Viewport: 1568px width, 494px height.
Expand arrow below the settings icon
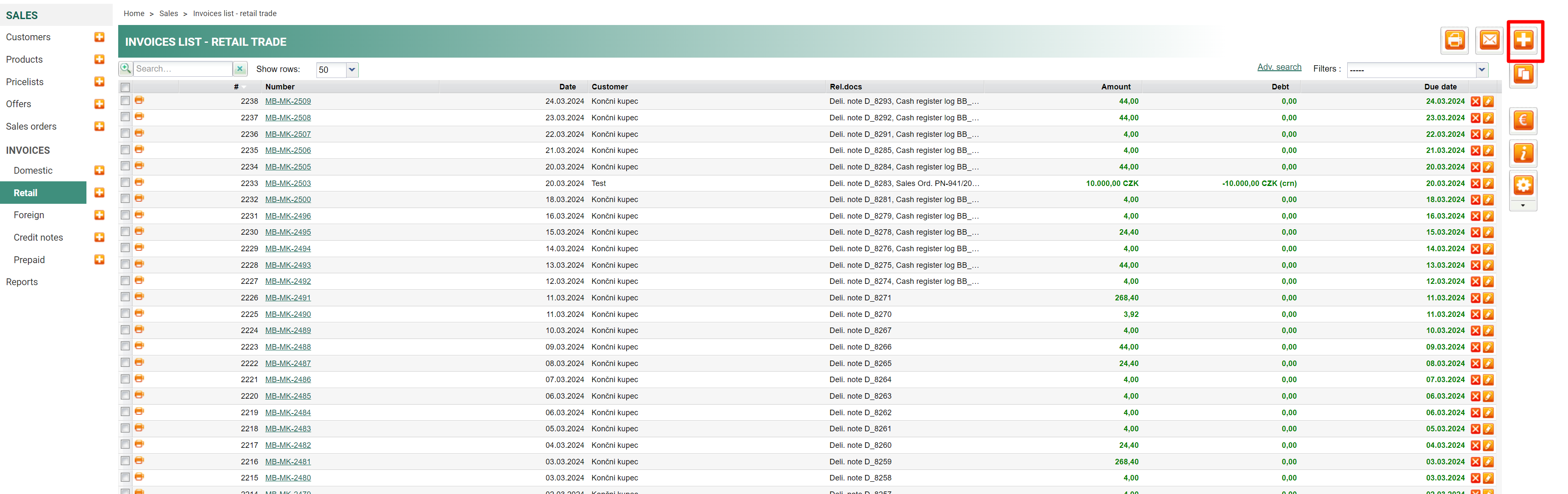[x=1523, y=206]
